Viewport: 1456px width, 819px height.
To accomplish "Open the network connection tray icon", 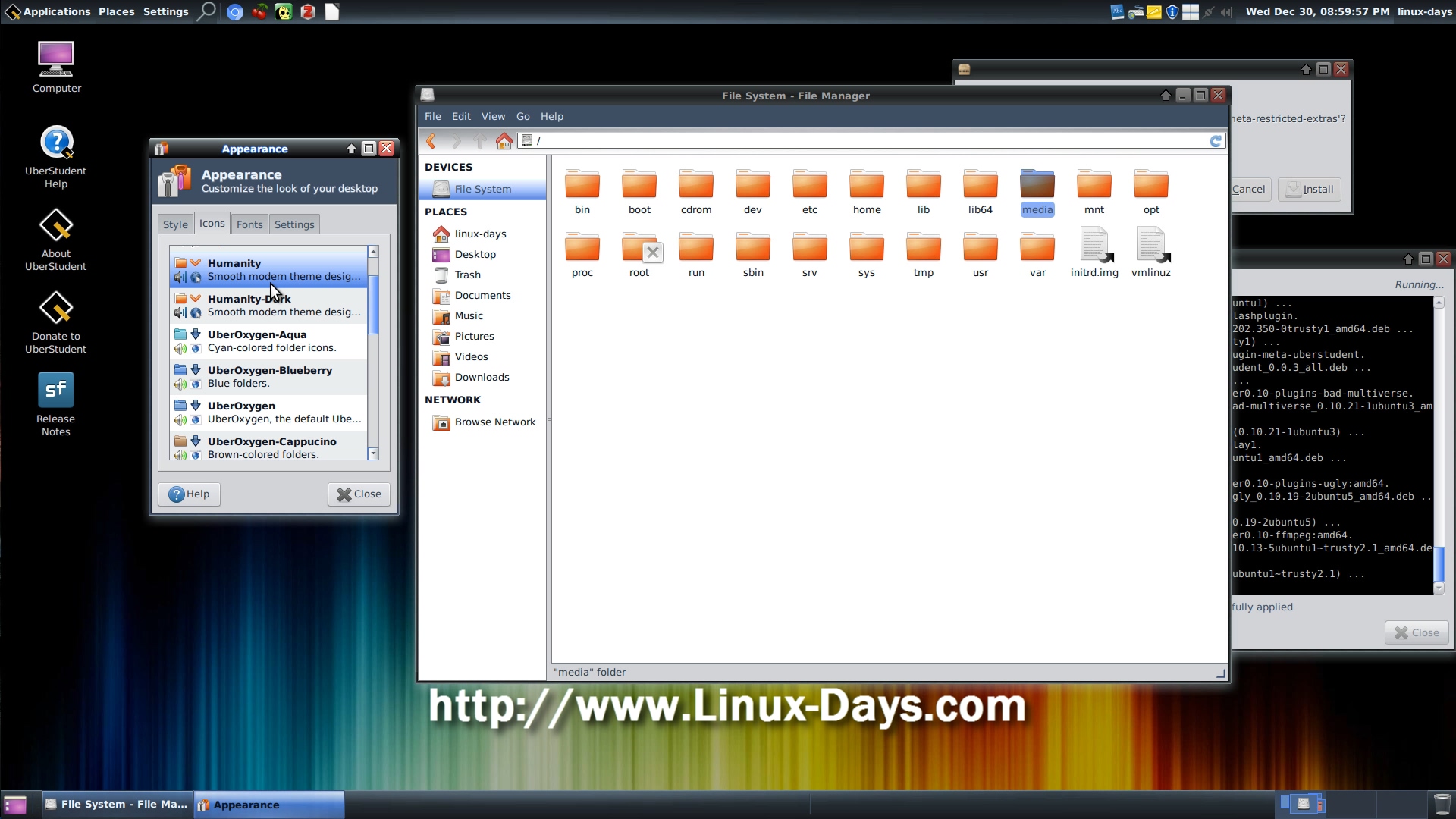I will tap(1209, 12).
